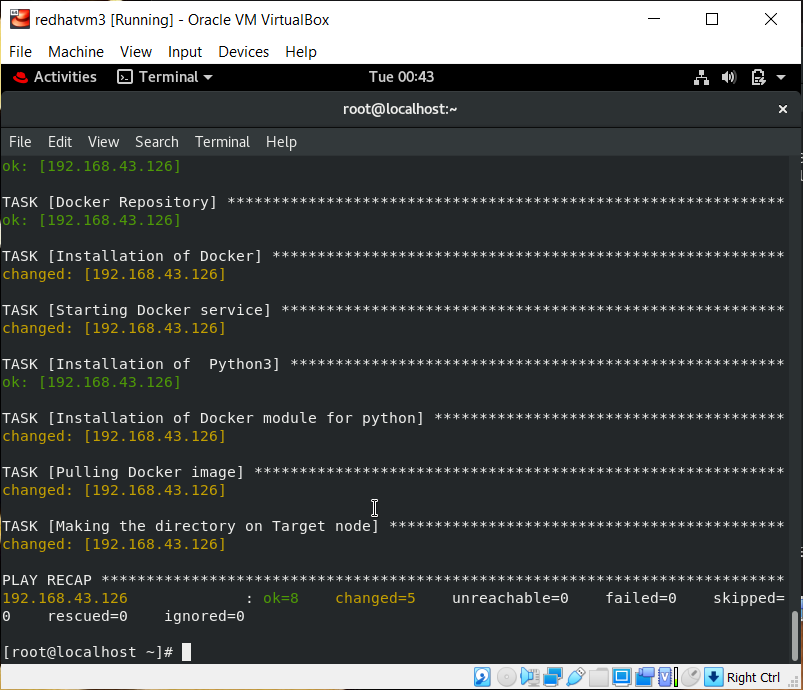Maximize the VirtualBox window

tap(712, 19)
